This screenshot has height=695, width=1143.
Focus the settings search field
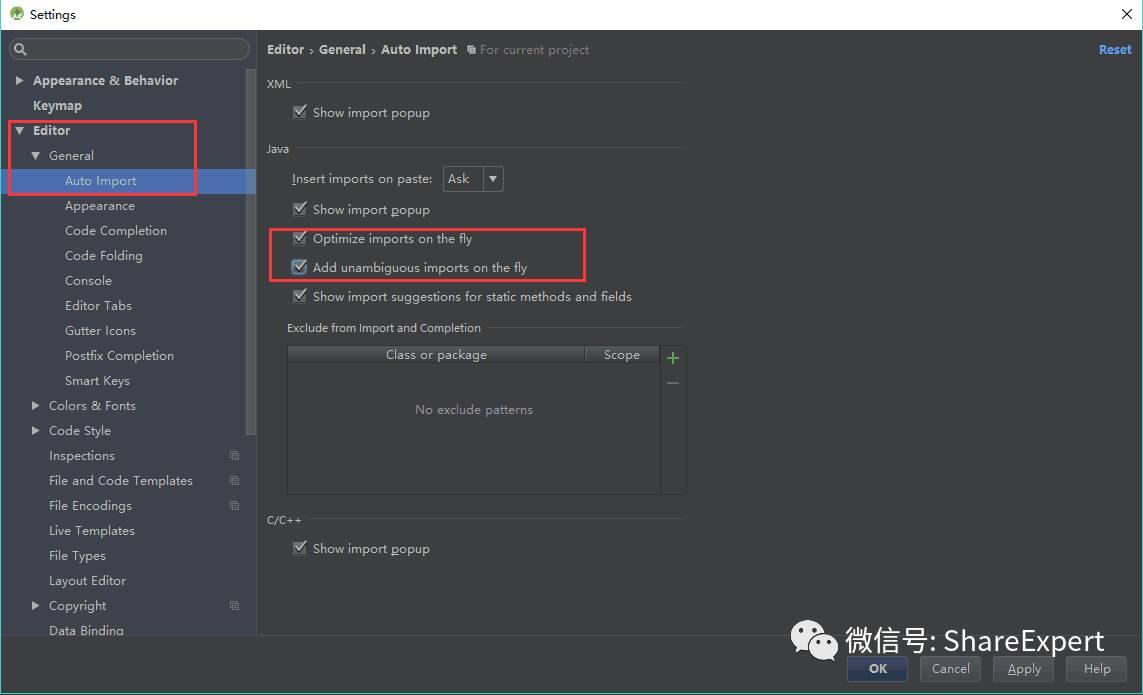tap(130, 49)
